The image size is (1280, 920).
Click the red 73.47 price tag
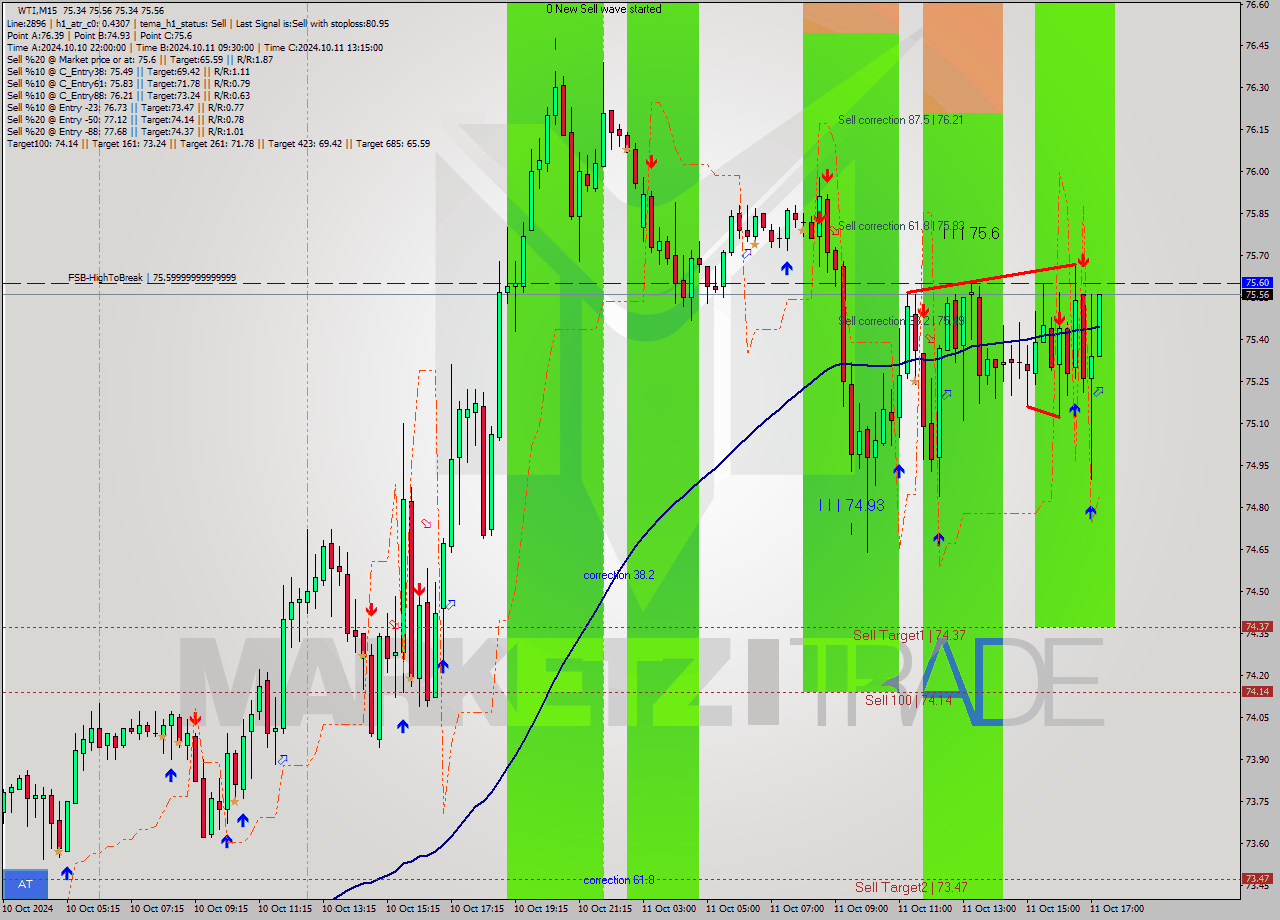[x=1257, y=879]
